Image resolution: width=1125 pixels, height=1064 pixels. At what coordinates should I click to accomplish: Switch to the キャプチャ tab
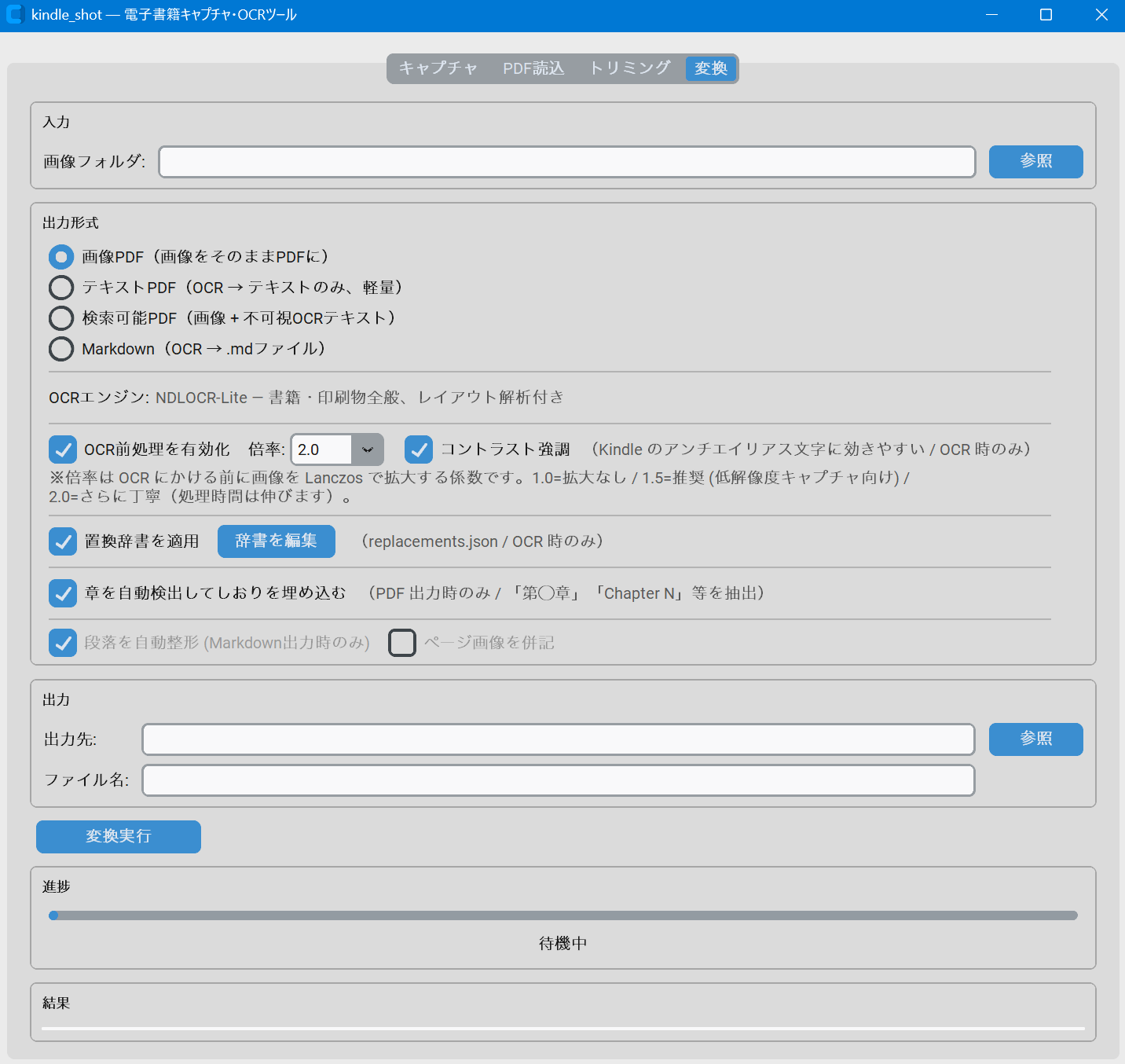tap(438, 68)
